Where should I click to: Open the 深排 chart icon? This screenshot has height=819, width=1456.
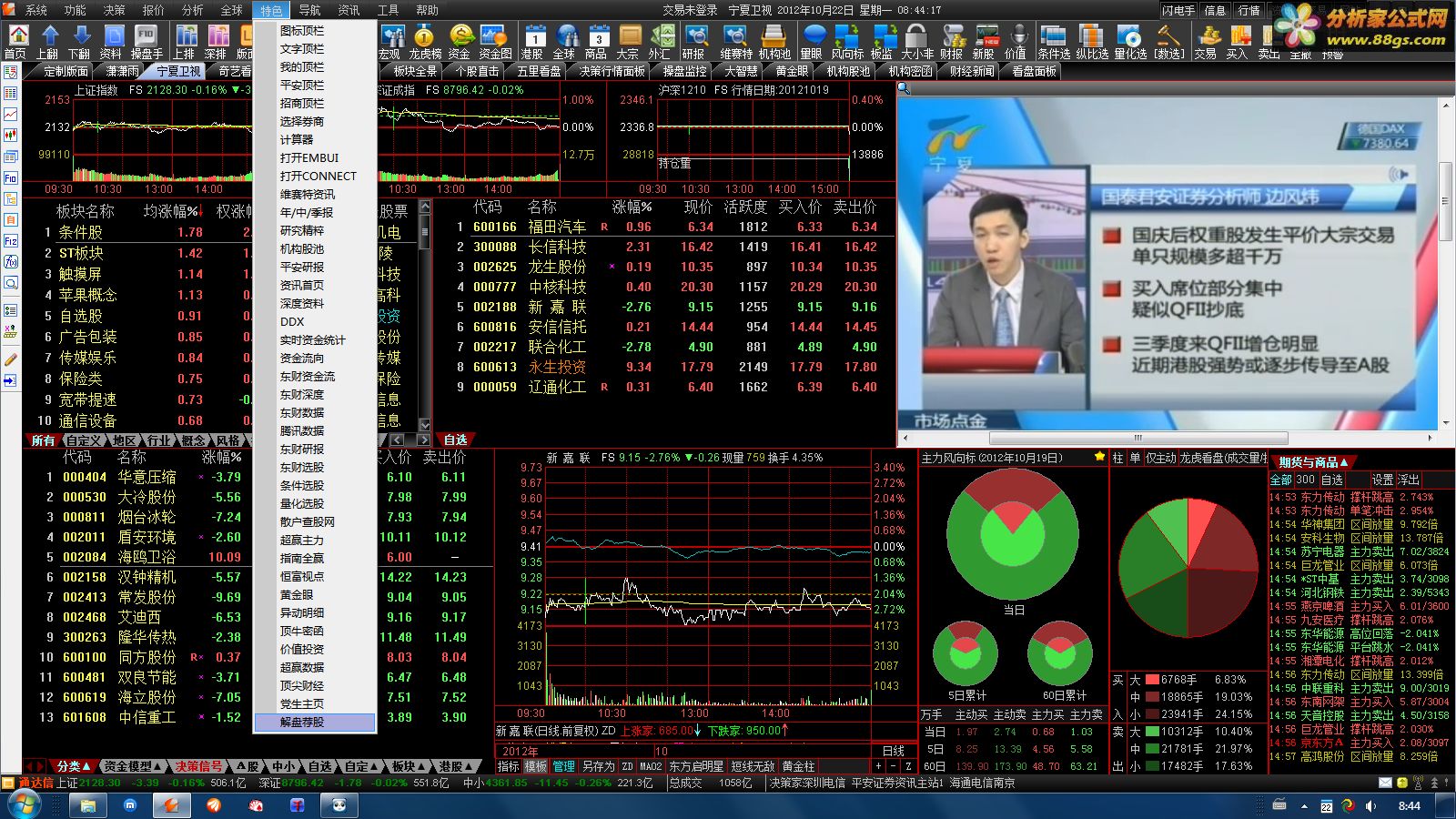(217, 42)
